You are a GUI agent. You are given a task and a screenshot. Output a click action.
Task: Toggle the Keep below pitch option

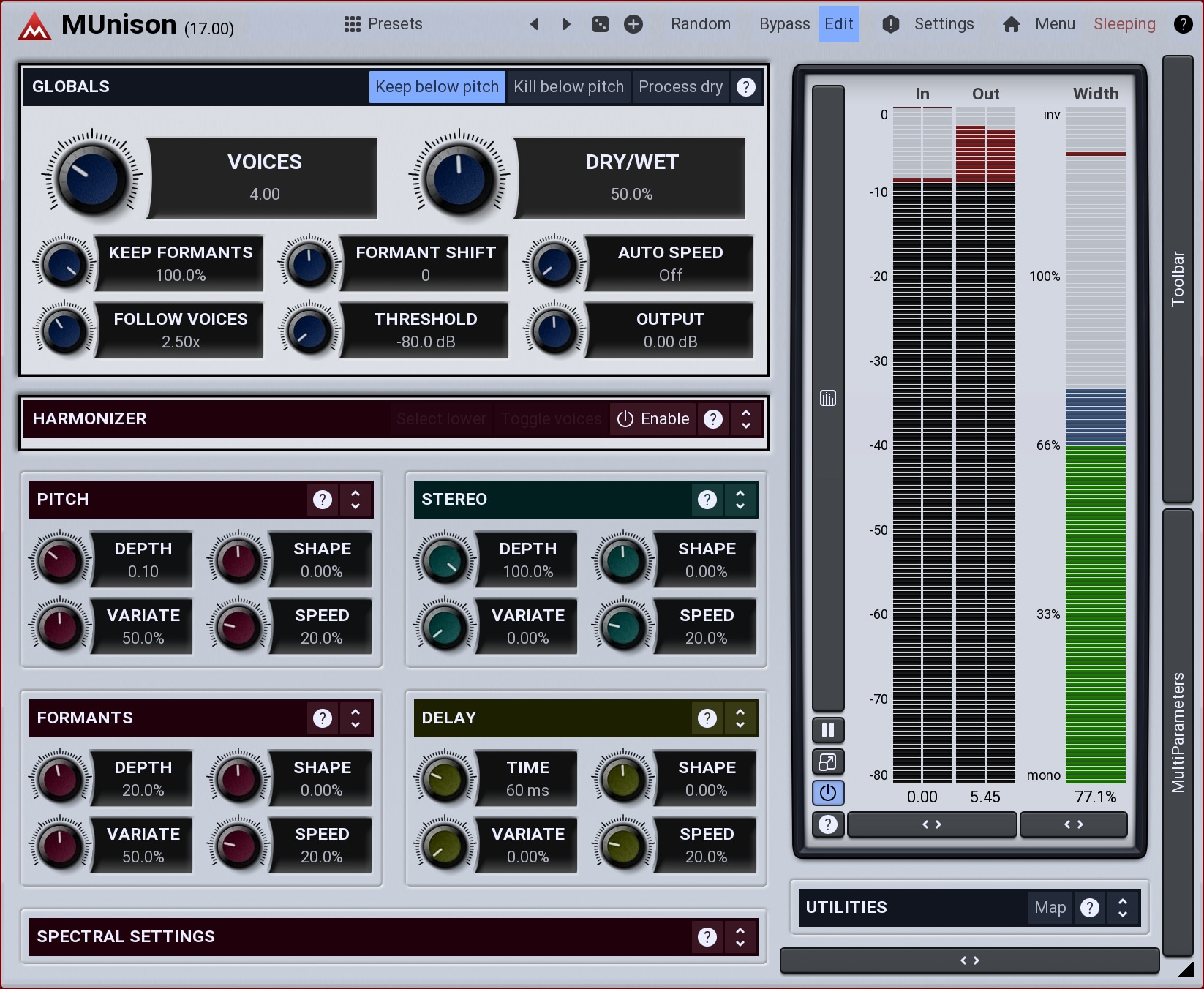(437, 87)
